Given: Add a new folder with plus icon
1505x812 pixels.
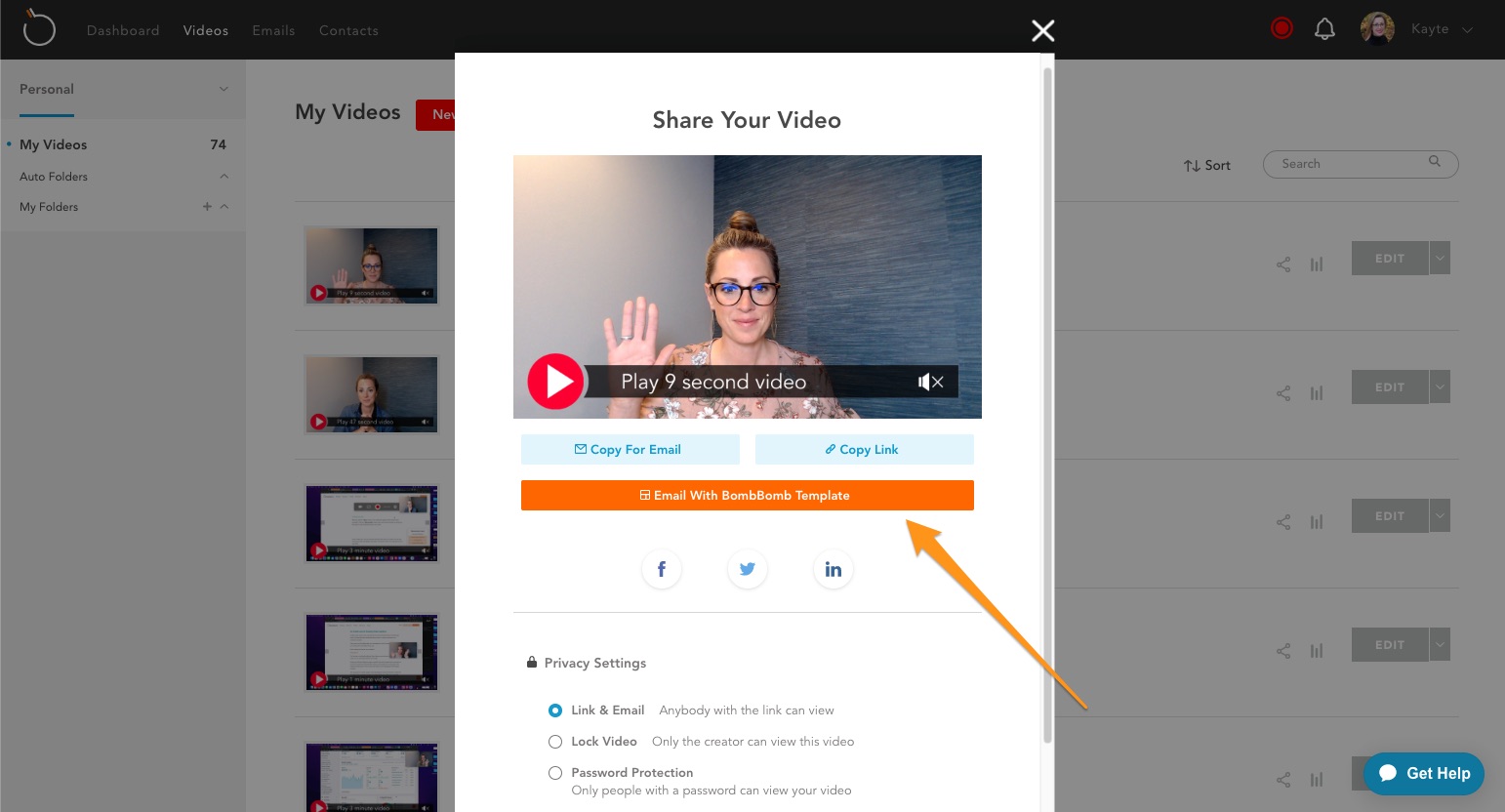Looking at the screenshot, I should pyautogui.click(x=207, y=207).
